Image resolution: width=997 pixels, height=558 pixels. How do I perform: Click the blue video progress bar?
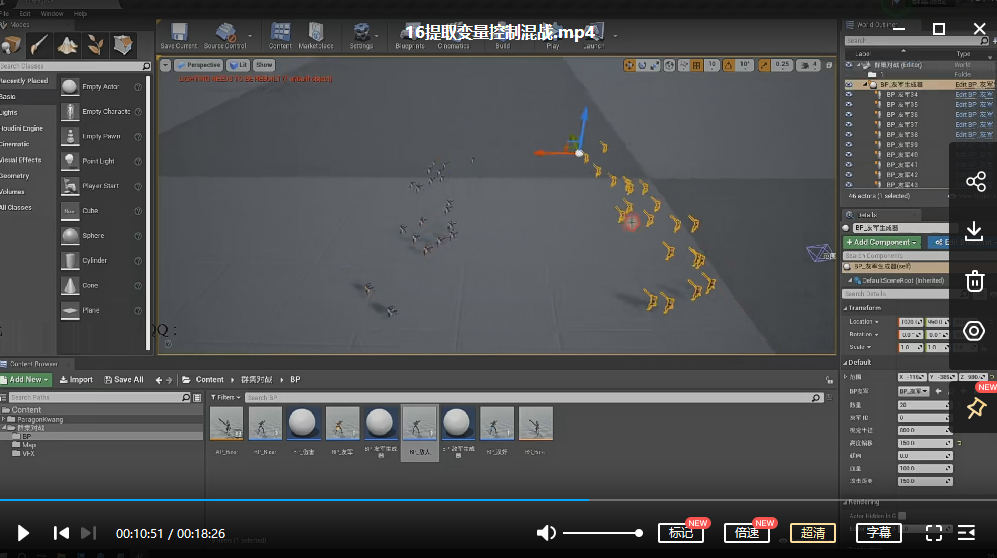[x=300, y=500]
